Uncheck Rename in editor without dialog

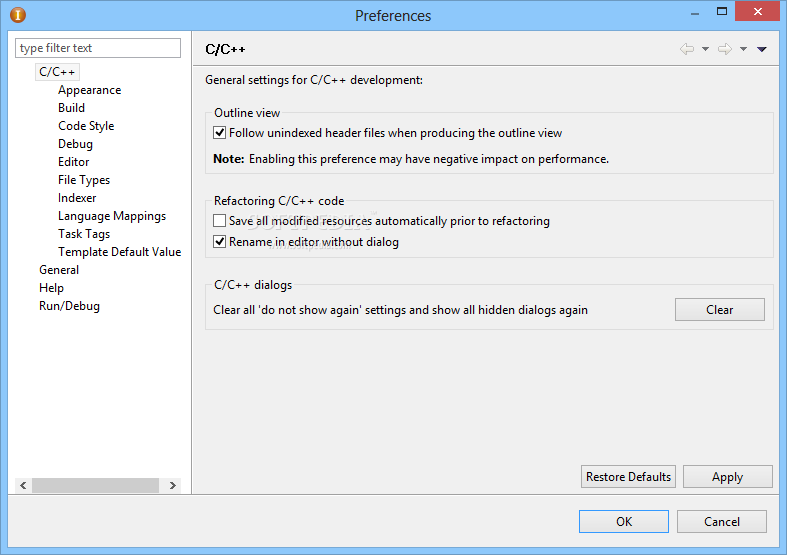[x=219, y=242]
